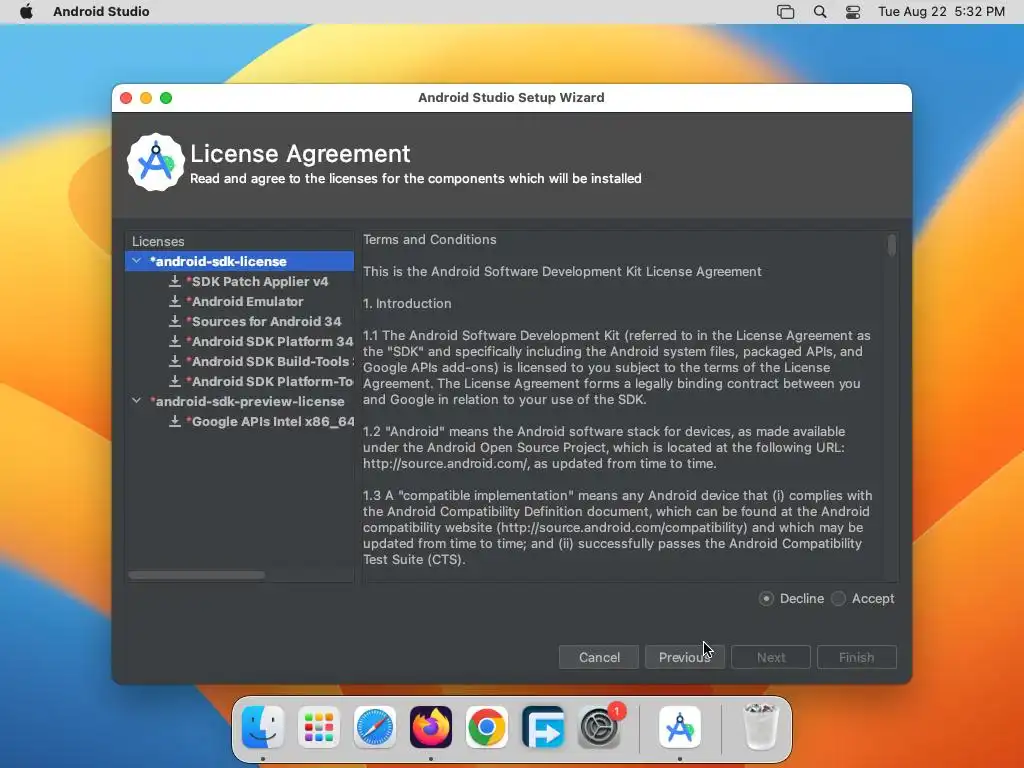Click the download icon beside Android SDK Platform 34

(174, 341)
